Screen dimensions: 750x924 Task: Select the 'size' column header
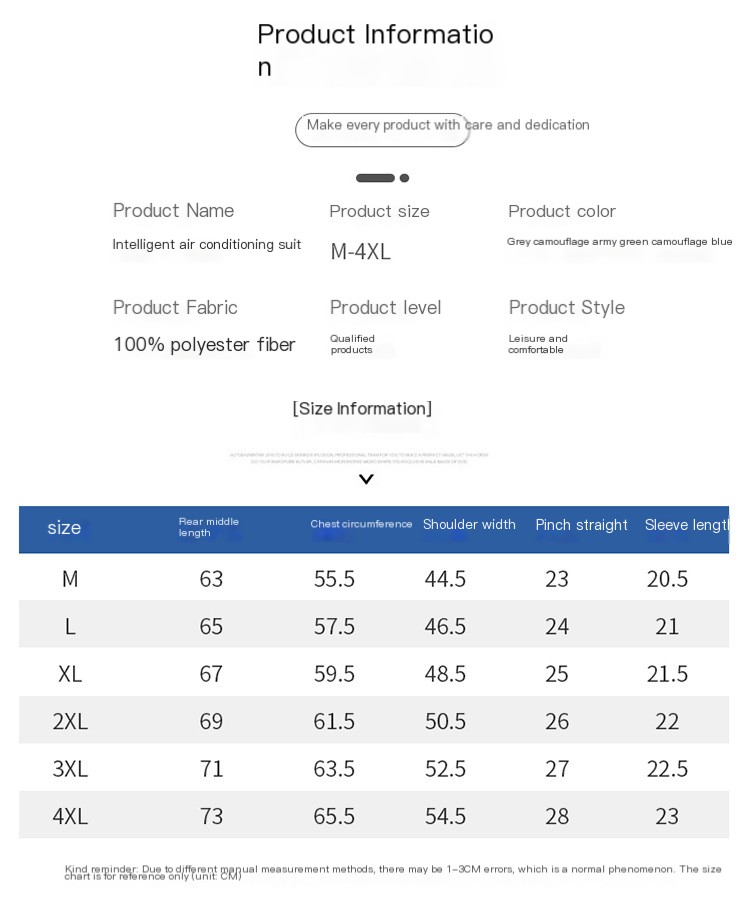click(64, 527)
